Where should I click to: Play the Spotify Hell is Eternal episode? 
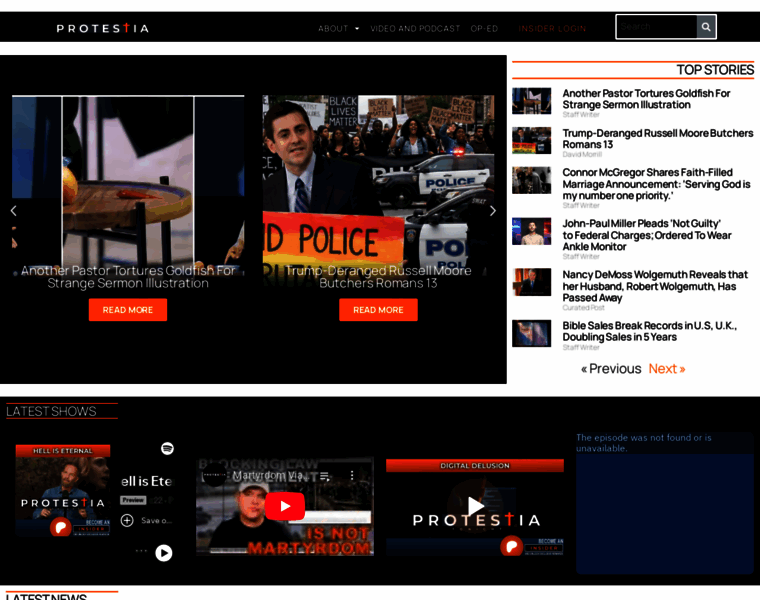164,553
